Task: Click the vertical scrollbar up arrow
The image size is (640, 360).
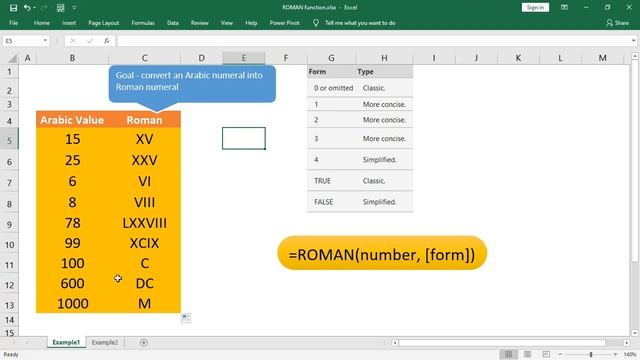Action: pyautogui.click(x=635, y=56)
